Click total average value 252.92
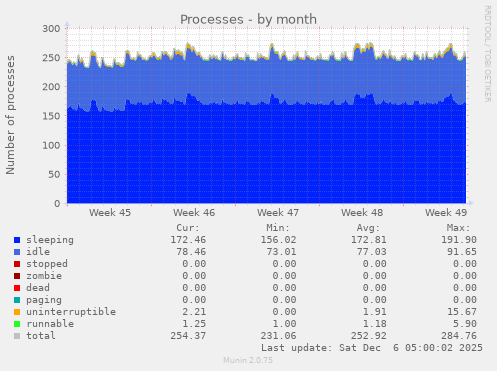The height and width of the screenshot is (371, 497). click(x=369, y=336)
